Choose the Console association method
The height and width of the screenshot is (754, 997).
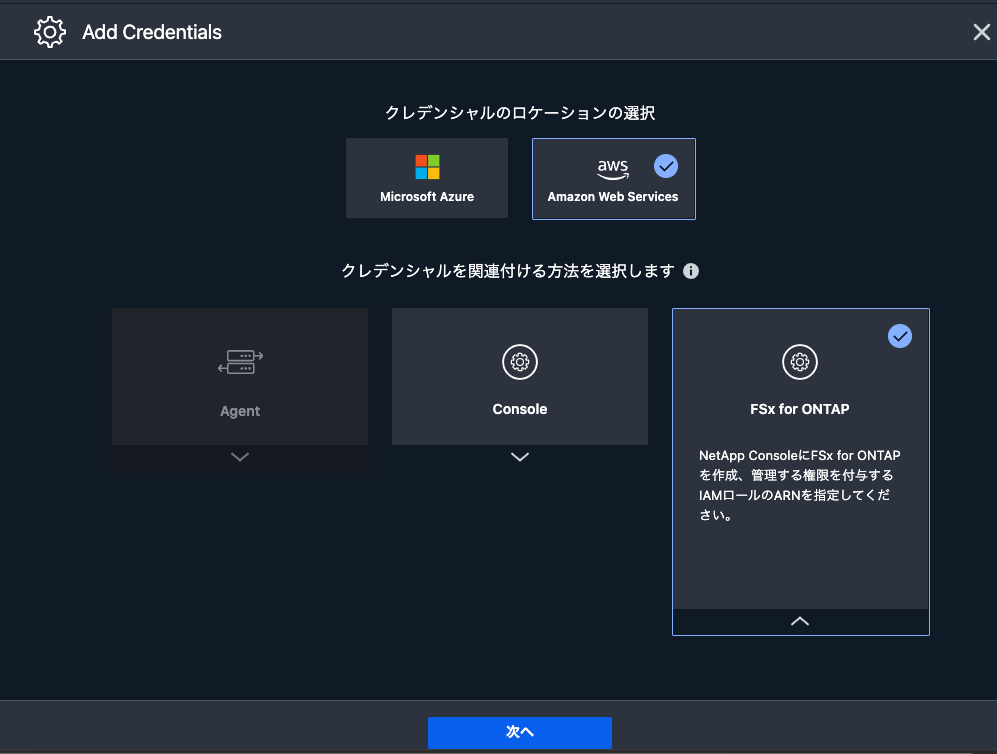tap(519, 376)
